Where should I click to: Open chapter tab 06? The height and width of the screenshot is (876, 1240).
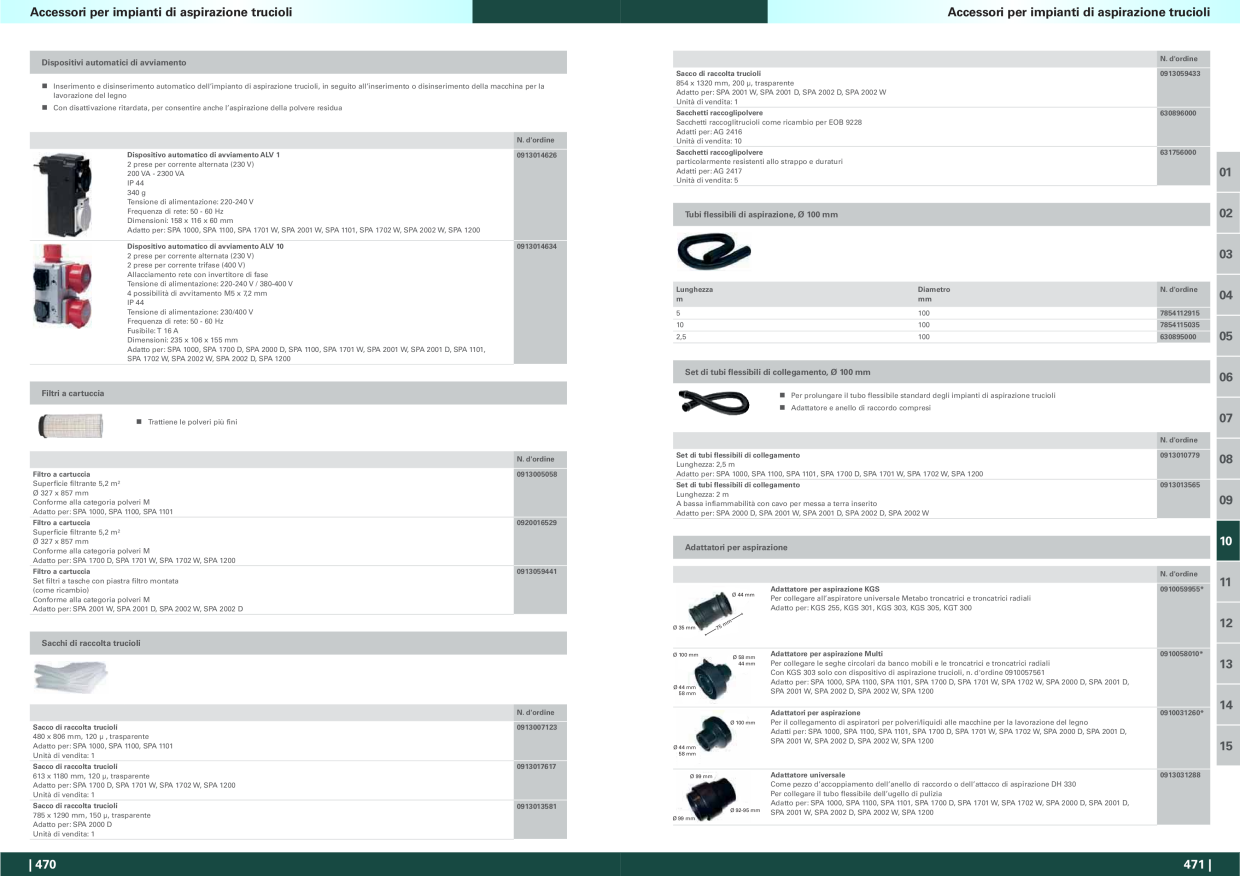point(1227,377)
